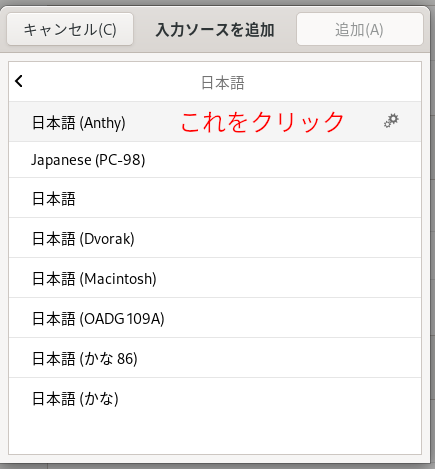Choose the Japanese (PC-98) layout

(x=215, y=160)
